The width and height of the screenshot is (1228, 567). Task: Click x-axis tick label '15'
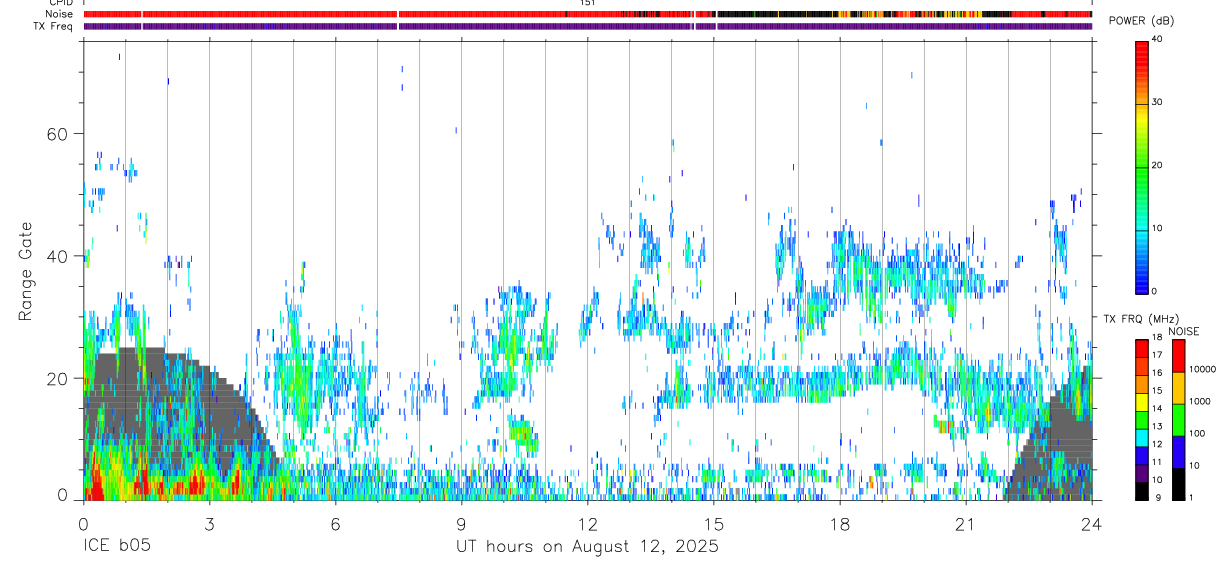click(x=714, y=523)
